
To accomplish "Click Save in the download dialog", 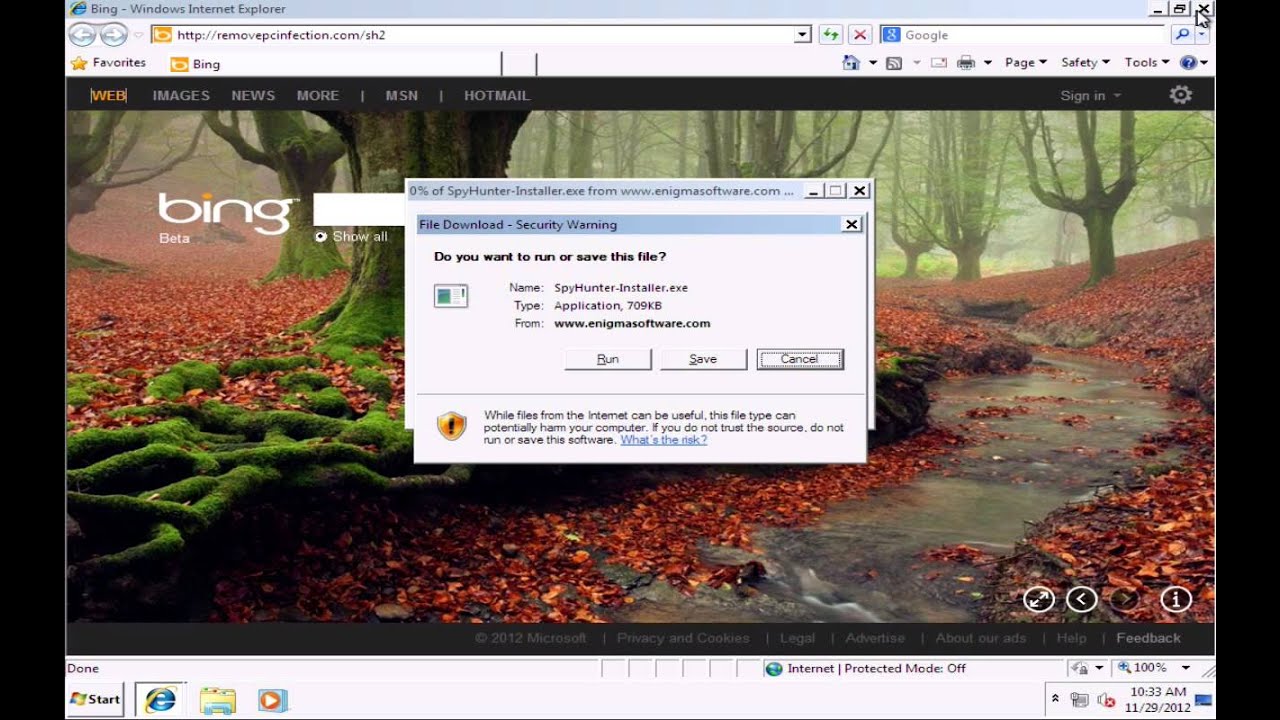I will point(703,359).
